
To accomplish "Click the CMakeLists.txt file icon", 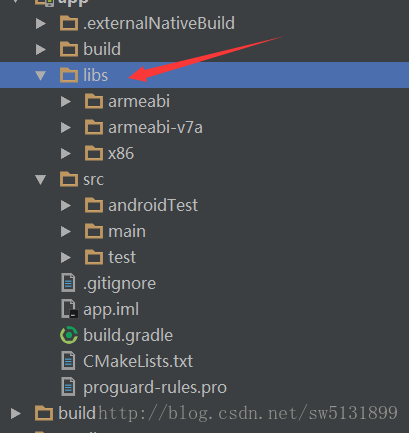I will point(68,361).
